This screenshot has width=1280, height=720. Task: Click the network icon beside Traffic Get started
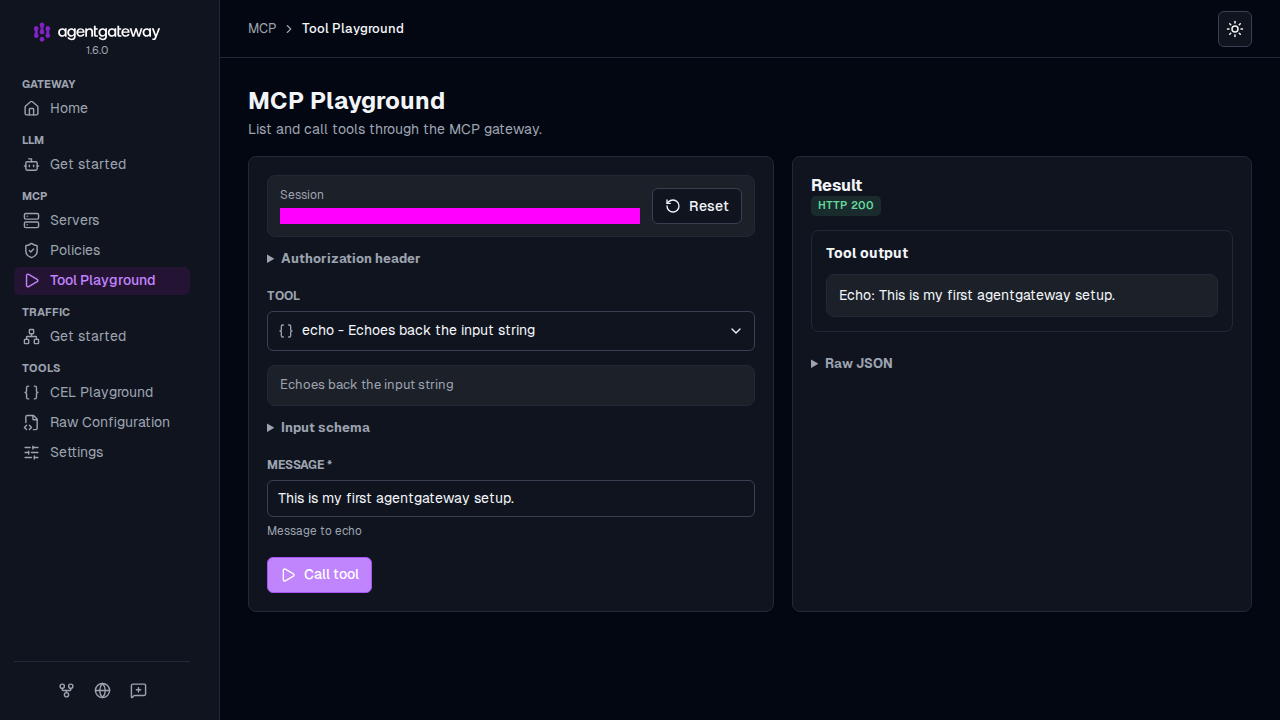pos(32,336)
